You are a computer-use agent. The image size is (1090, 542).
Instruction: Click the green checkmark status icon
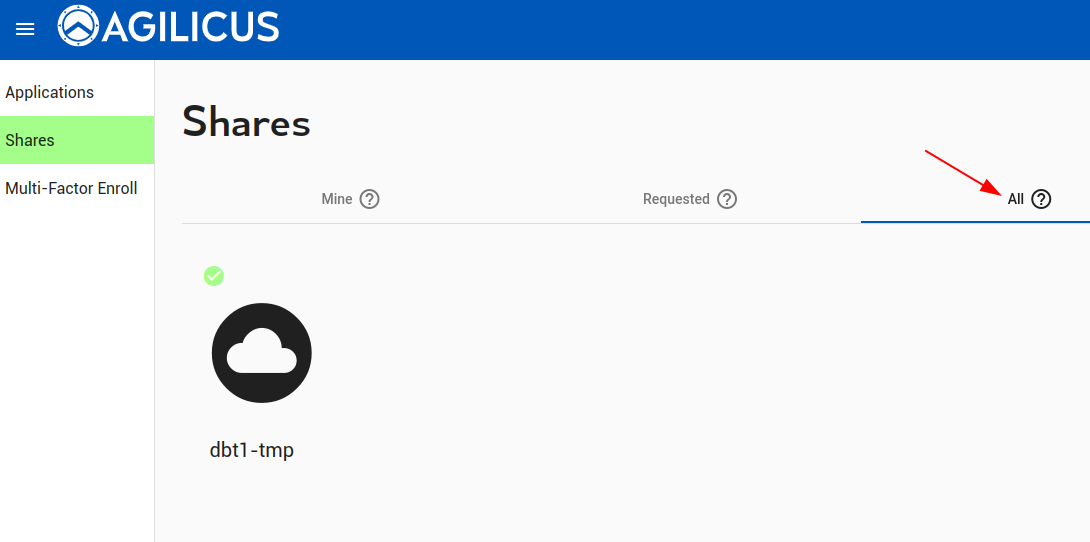[214, 276]
